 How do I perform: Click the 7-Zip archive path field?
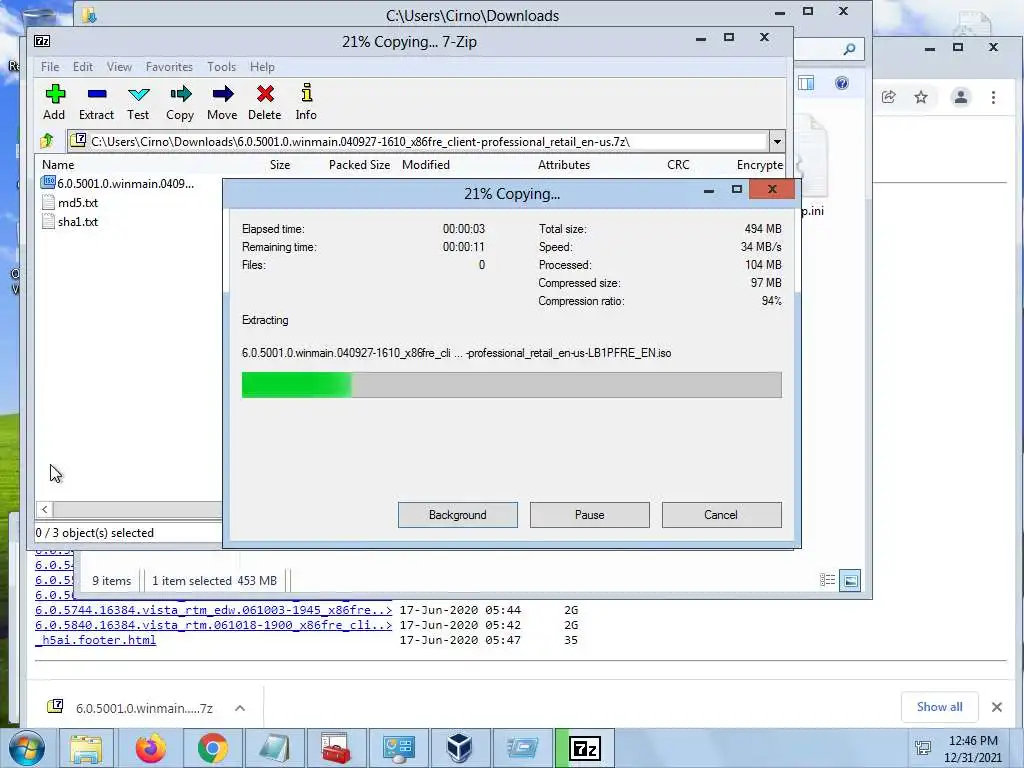pyautogui.click(x=418, y=141)
